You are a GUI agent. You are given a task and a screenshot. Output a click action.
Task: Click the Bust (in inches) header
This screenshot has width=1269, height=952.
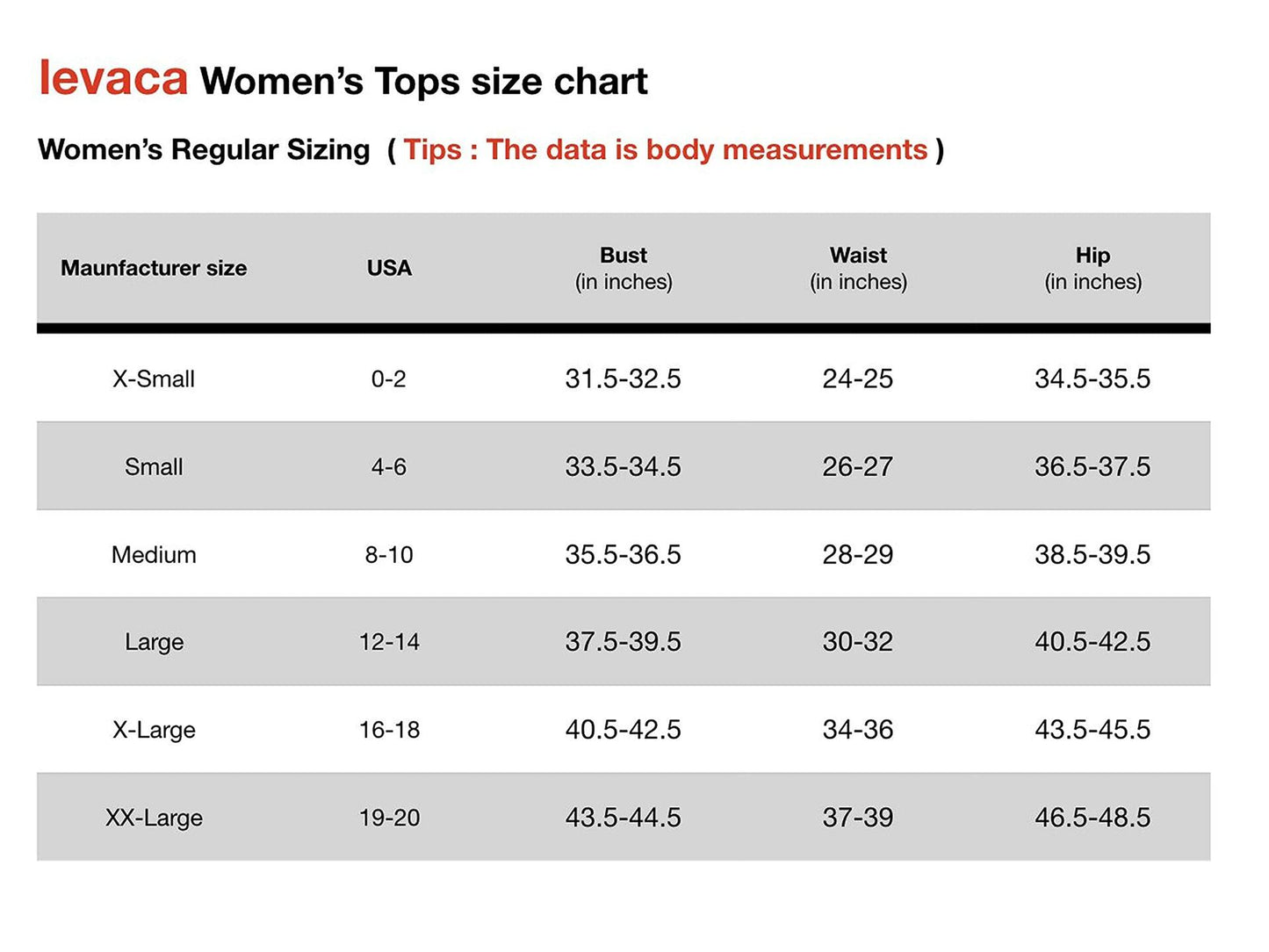[x=624, y=268]
